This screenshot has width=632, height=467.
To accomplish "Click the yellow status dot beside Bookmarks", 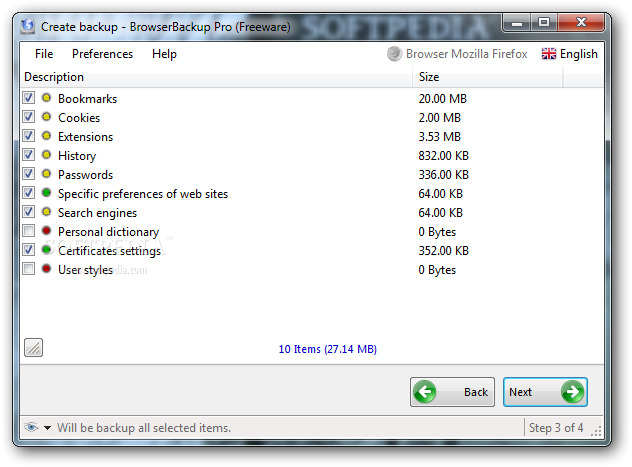I will pyautogui.click(x=46, y=98).
